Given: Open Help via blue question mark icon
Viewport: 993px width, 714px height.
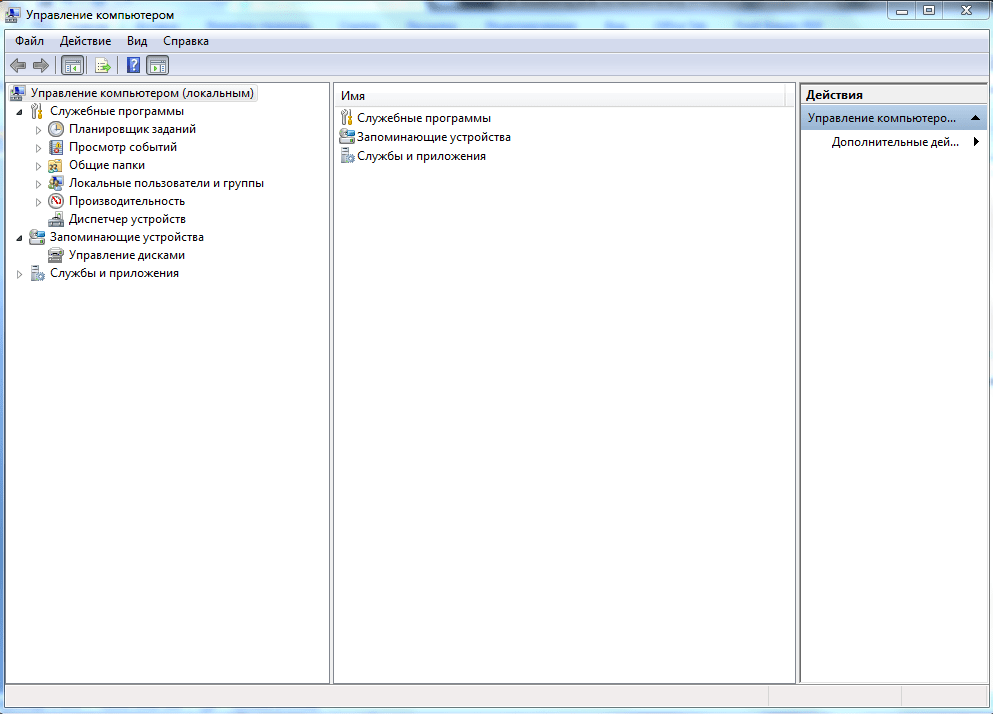Looking at the screenshot, I should pyautogui.click(x=132, y=66).
